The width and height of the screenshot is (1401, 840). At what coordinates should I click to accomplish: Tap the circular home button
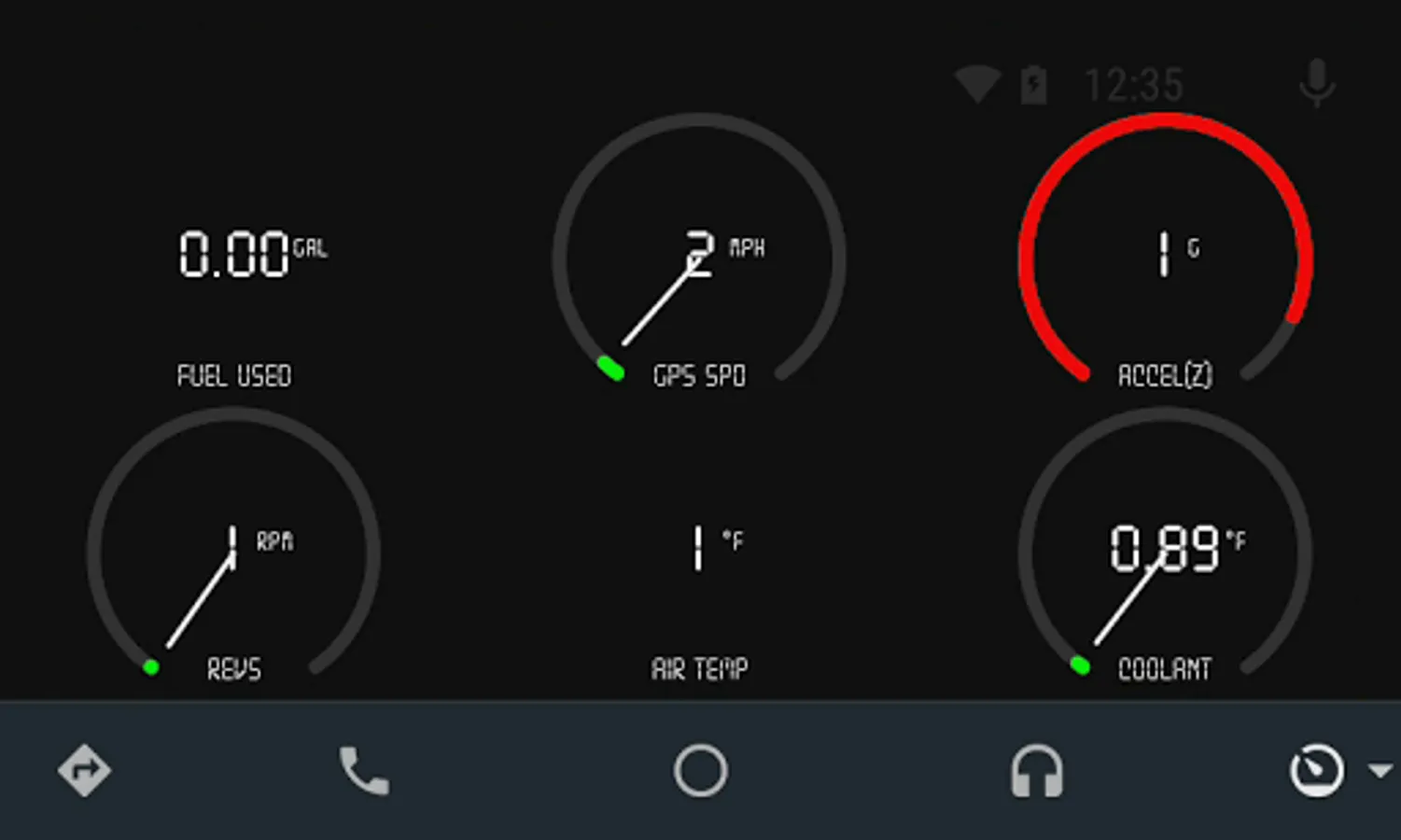pos(700,771)
